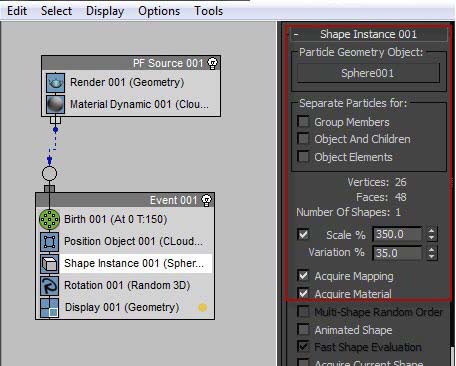This screenshot has height=366, width=456.
Task: Click the Event 001 input circle connector
Action: pos(49,173)
